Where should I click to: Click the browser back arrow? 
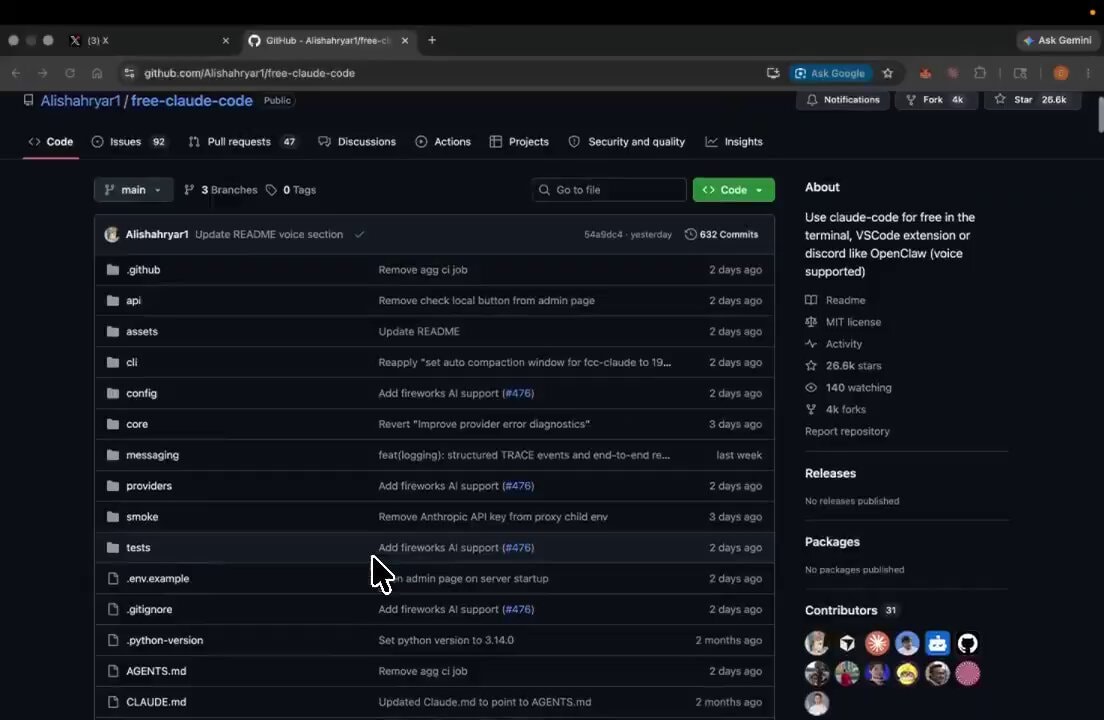pyautogui.click(x=15, y=73)
